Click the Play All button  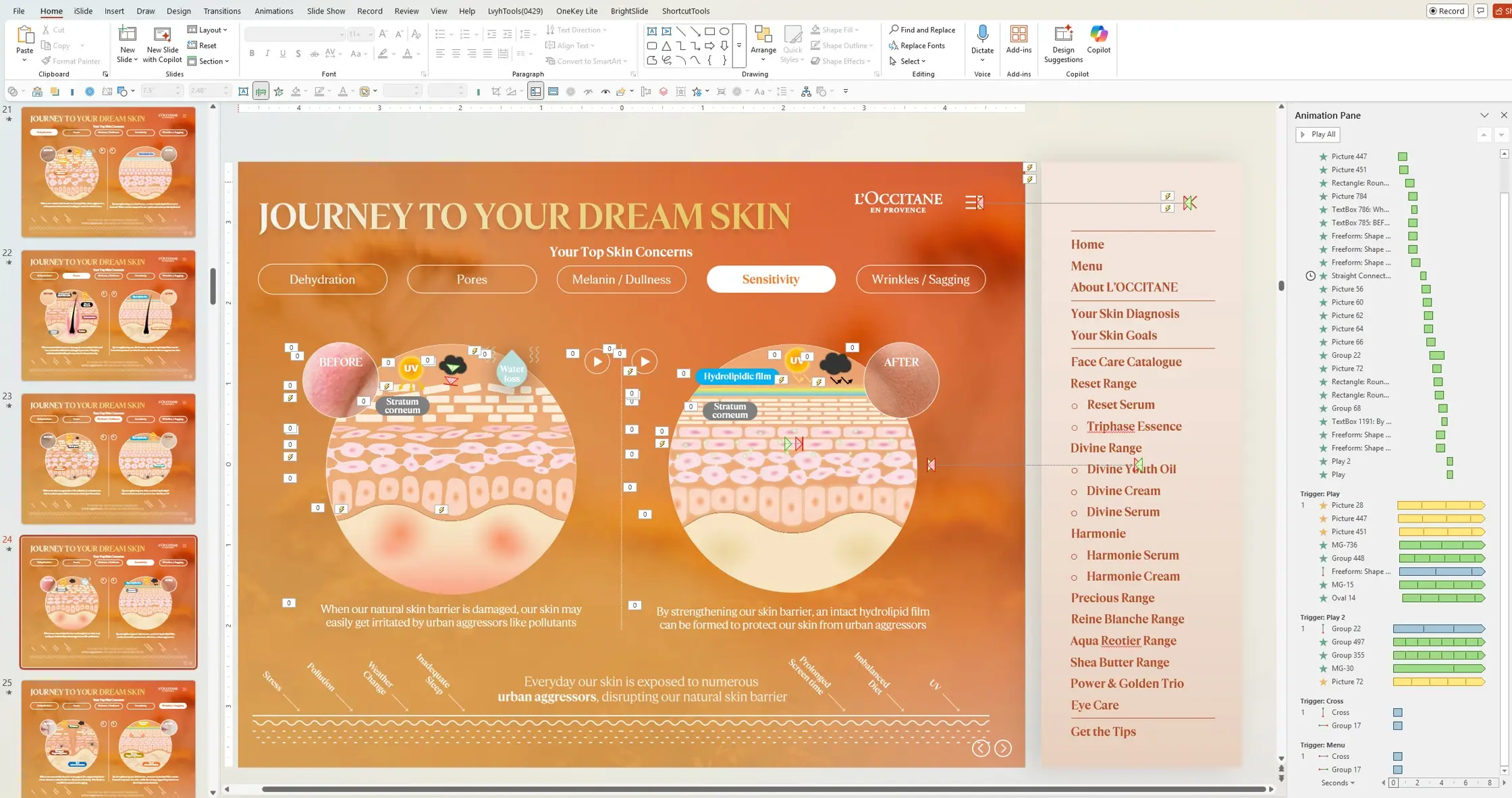[x=1318, y=134]
